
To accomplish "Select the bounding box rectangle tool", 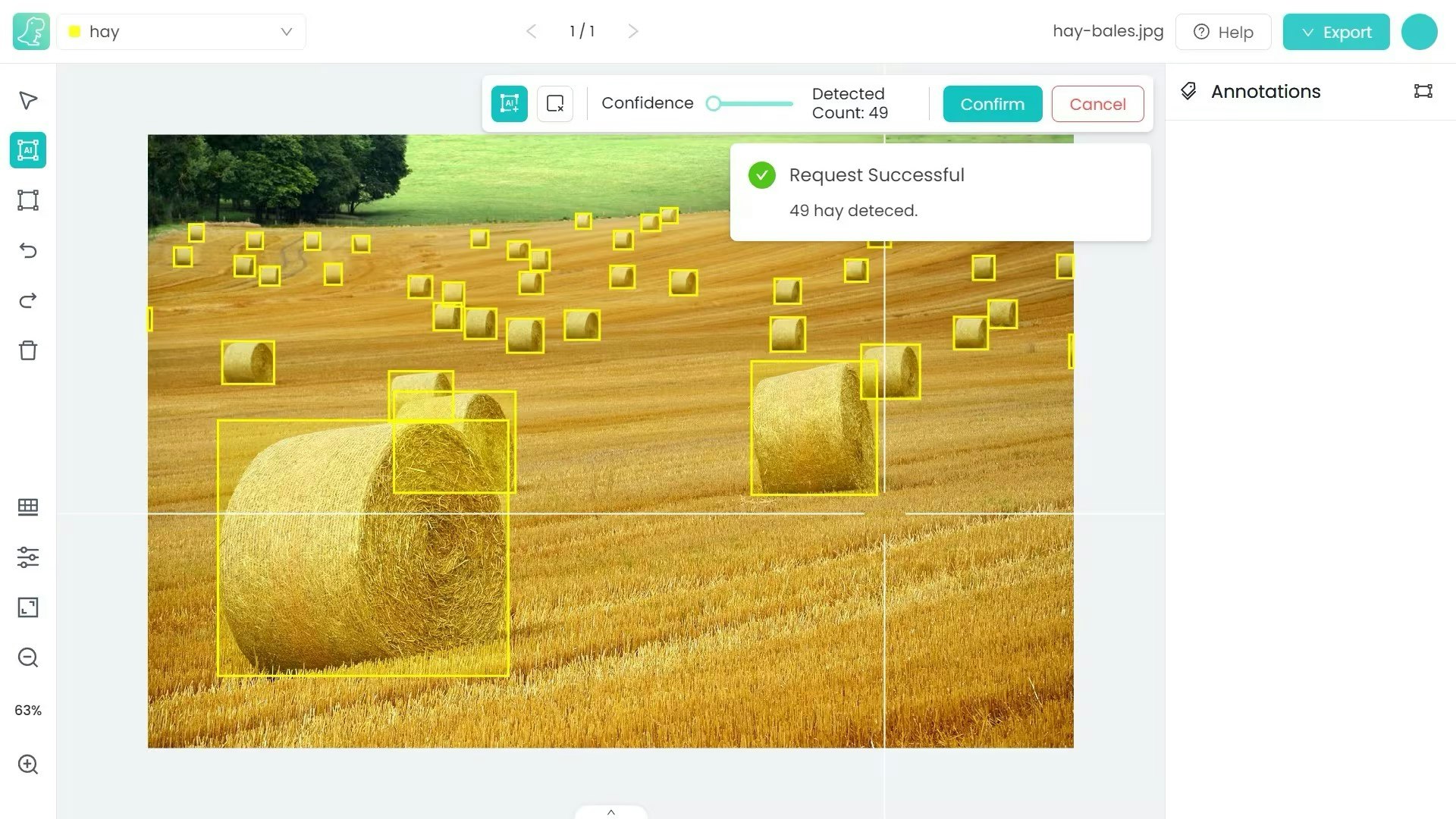I will (x=28, y=200).
